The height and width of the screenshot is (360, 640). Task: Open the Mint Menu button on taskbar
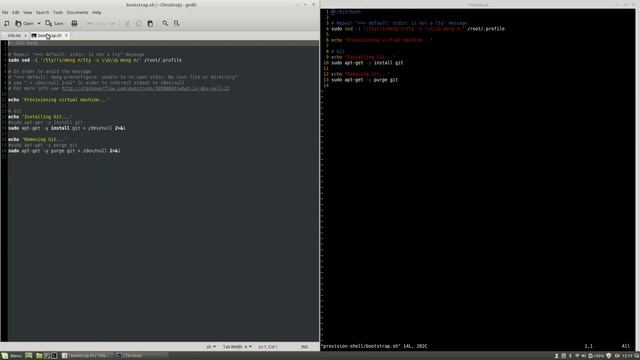(11, 356)
